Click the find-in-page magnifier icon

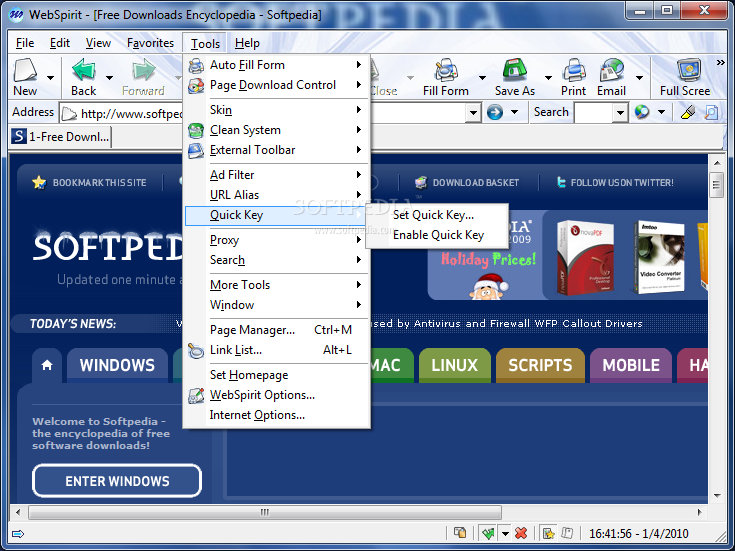click(x=711, y=112)
